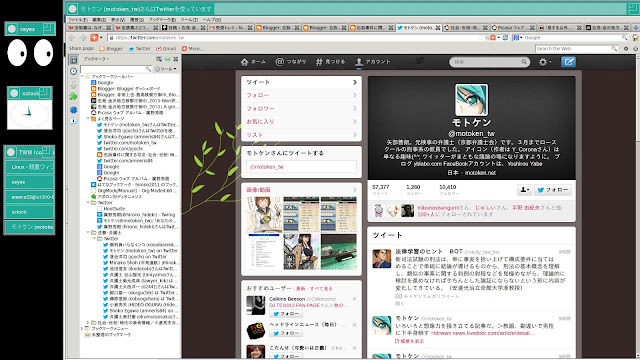Open Blogger in the Share page bar

click(111, 49)
